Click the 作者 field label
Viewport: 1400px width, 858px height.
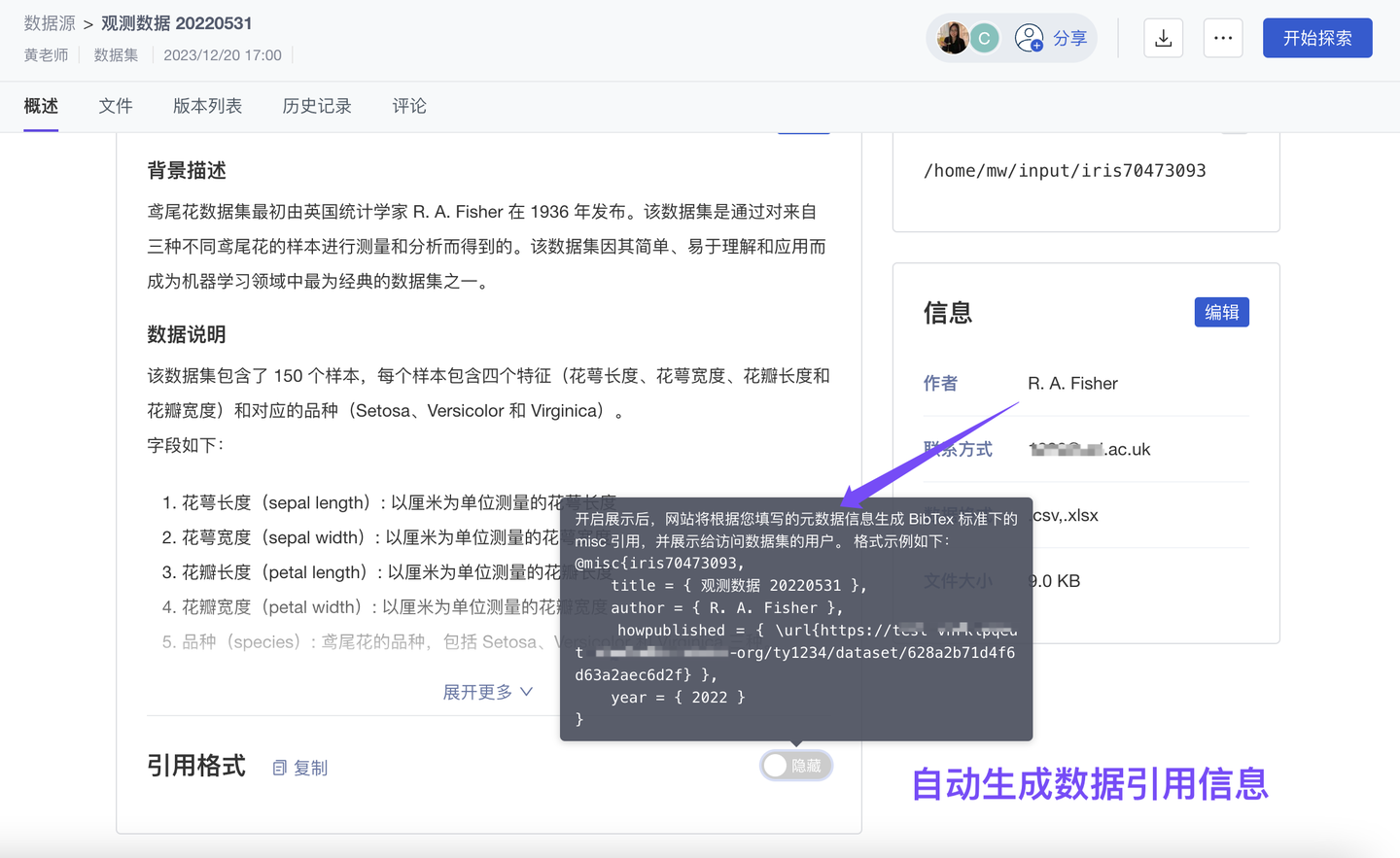(940, 383)
